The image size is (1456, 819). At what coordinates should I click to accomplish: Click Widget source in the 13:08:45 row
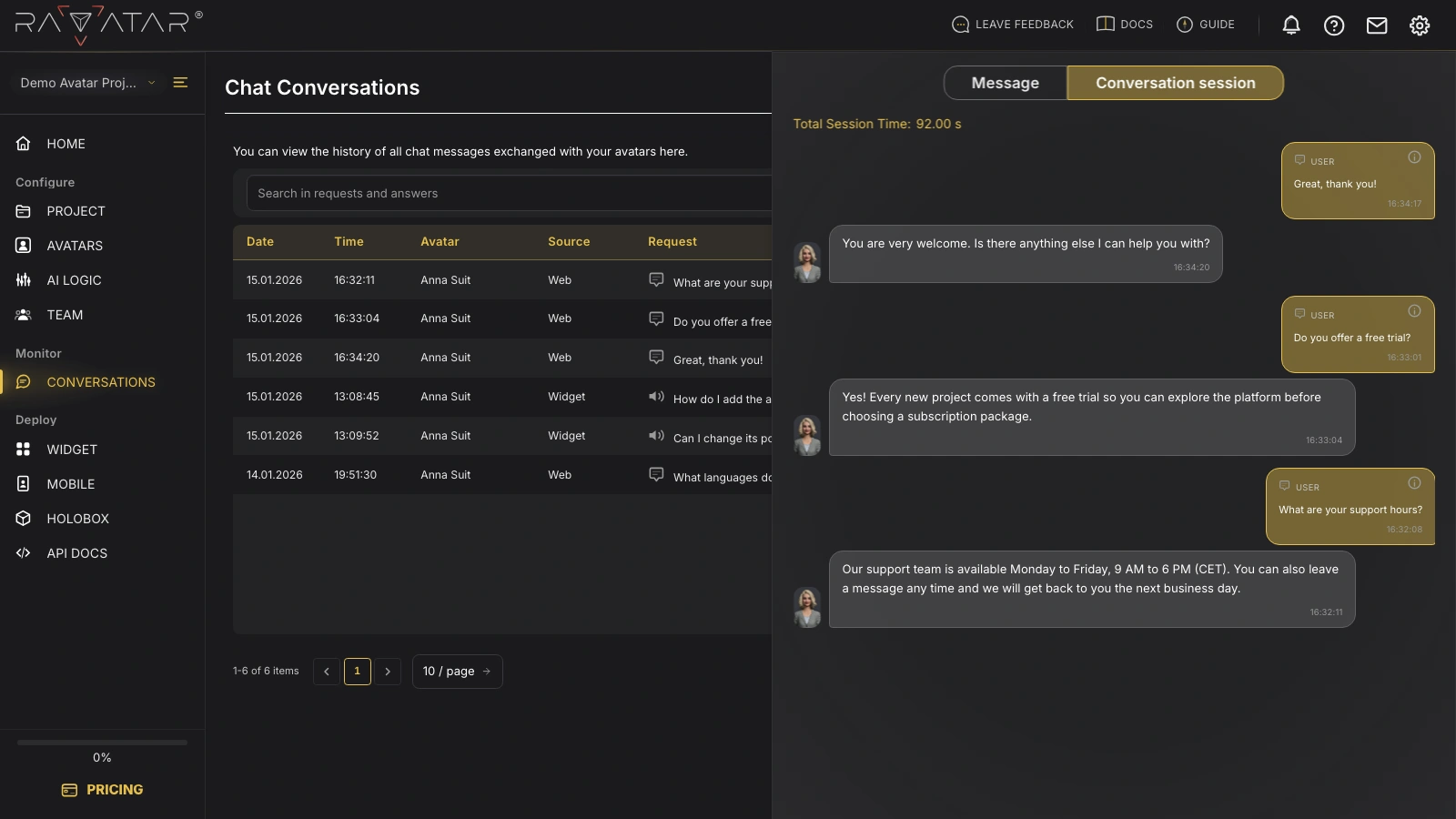566,397
